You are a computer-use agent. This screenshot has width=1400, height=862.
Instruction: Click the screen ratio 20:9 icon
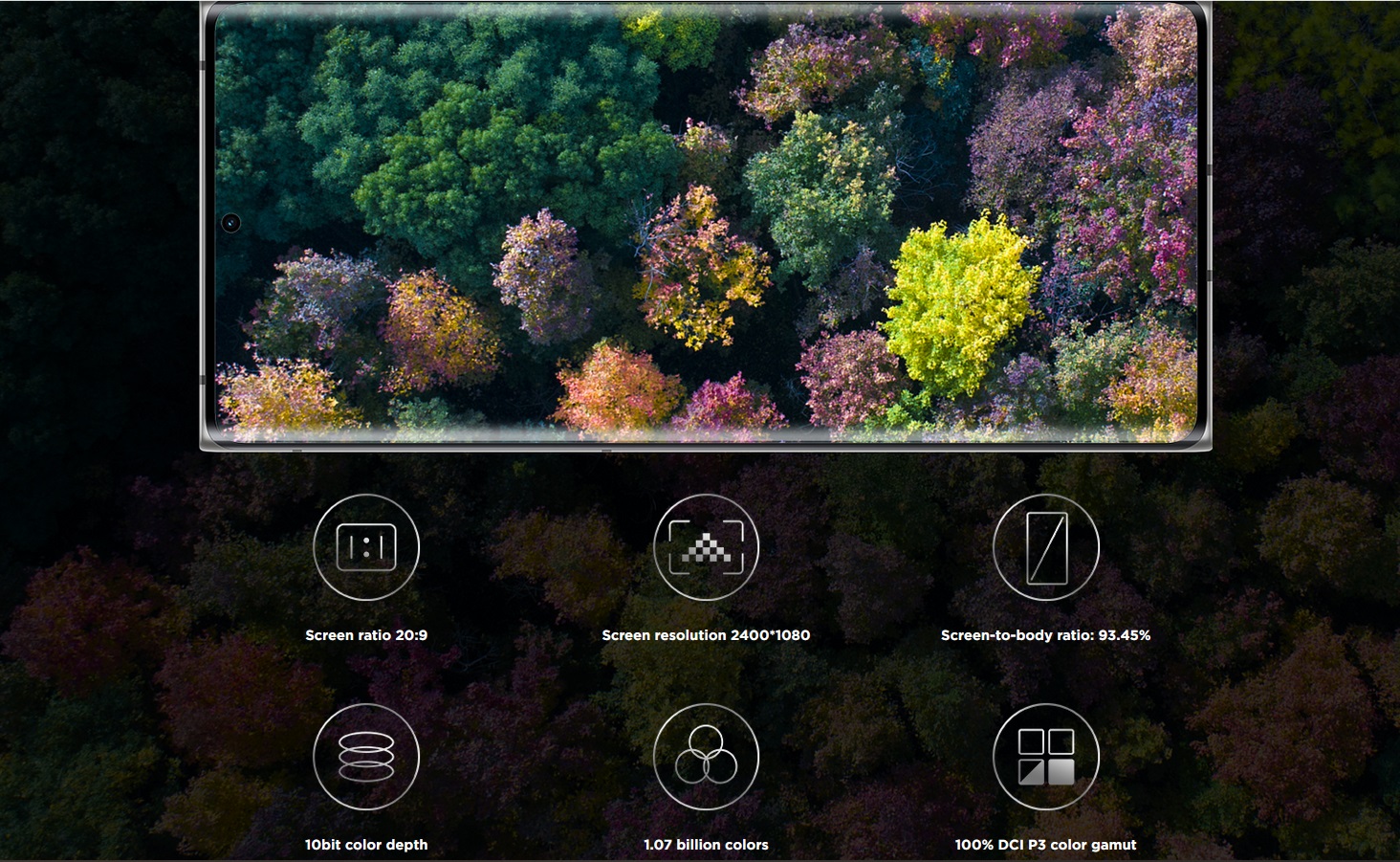click(366, 547)
